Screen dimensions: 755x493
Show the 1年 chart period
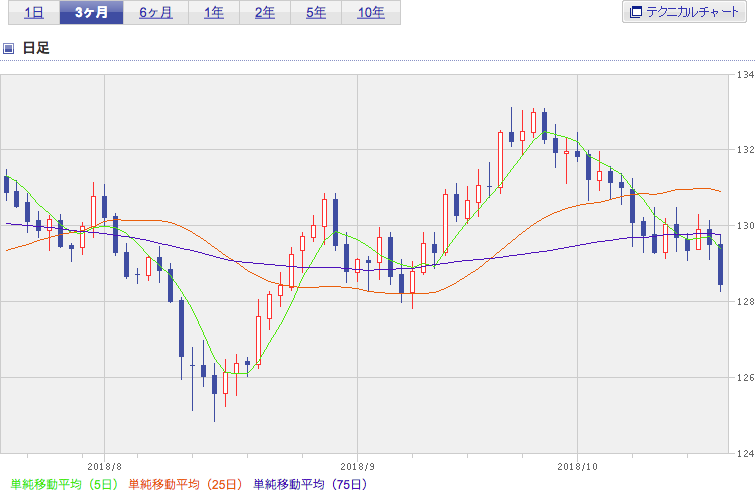pos(214,13)
